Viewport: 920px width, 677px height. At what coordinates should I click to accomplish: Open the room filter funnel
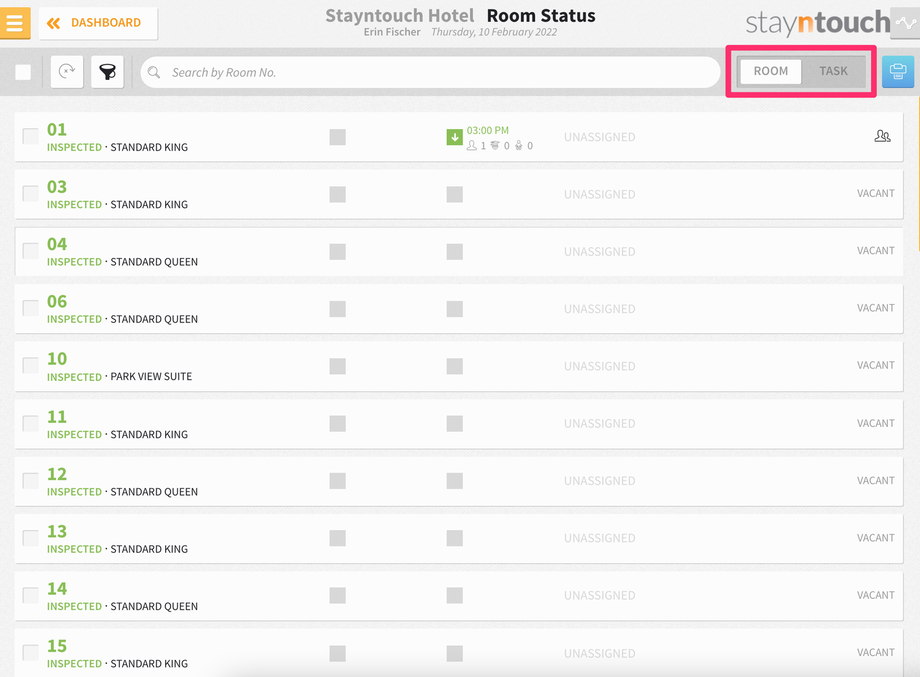(107, 72)
